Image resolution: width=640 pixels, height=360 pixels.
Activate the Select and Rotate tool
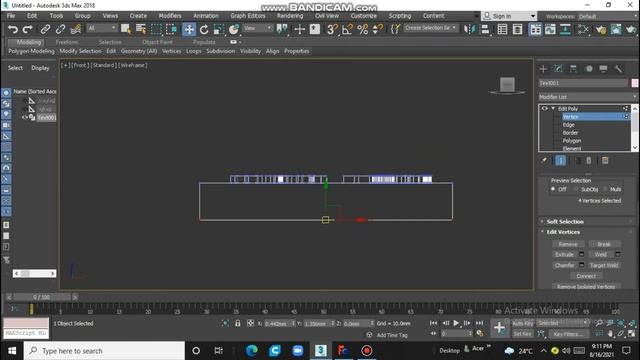(204, 29)
